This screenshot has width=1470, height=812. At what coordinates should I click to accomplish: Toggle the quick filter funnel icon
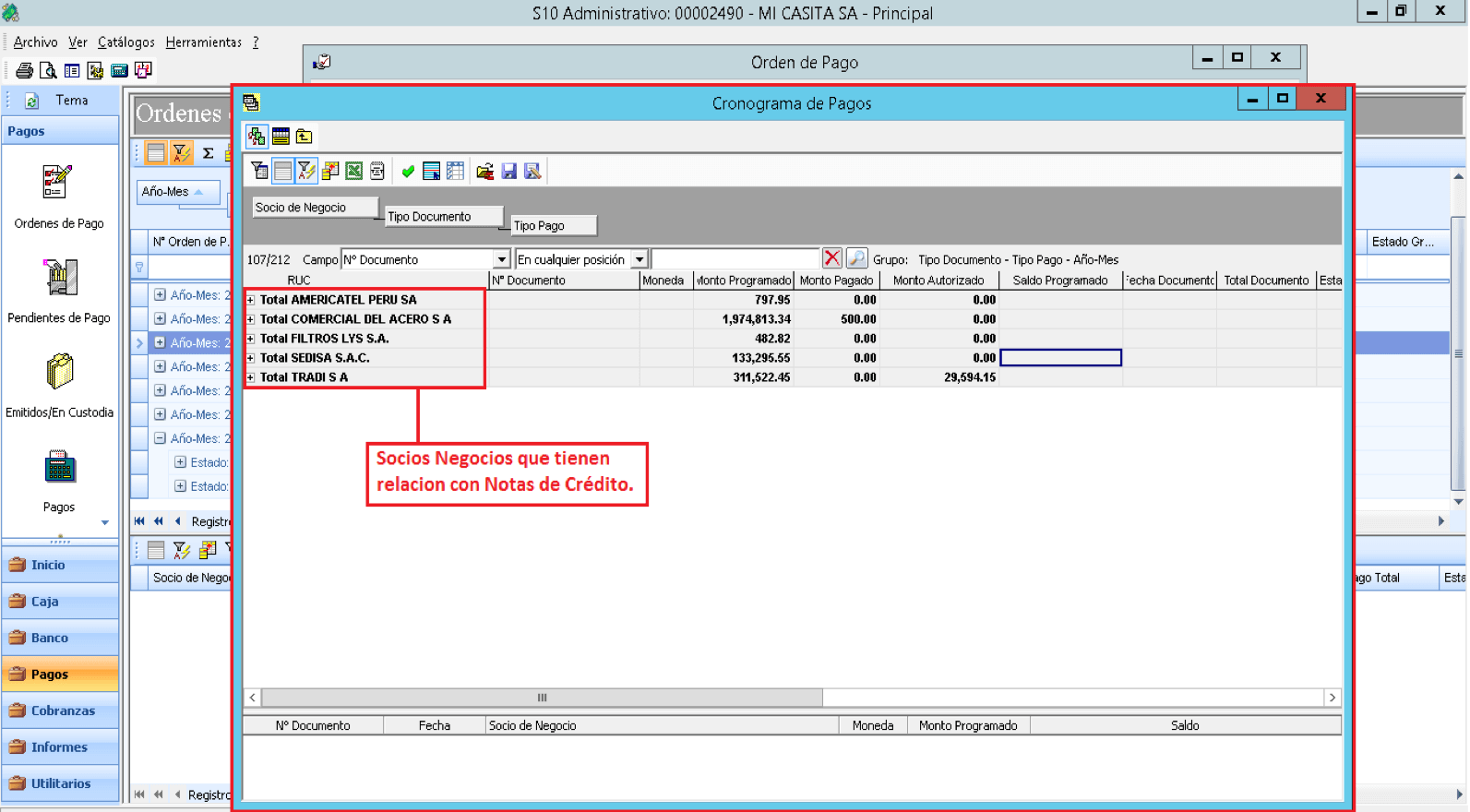306,171
